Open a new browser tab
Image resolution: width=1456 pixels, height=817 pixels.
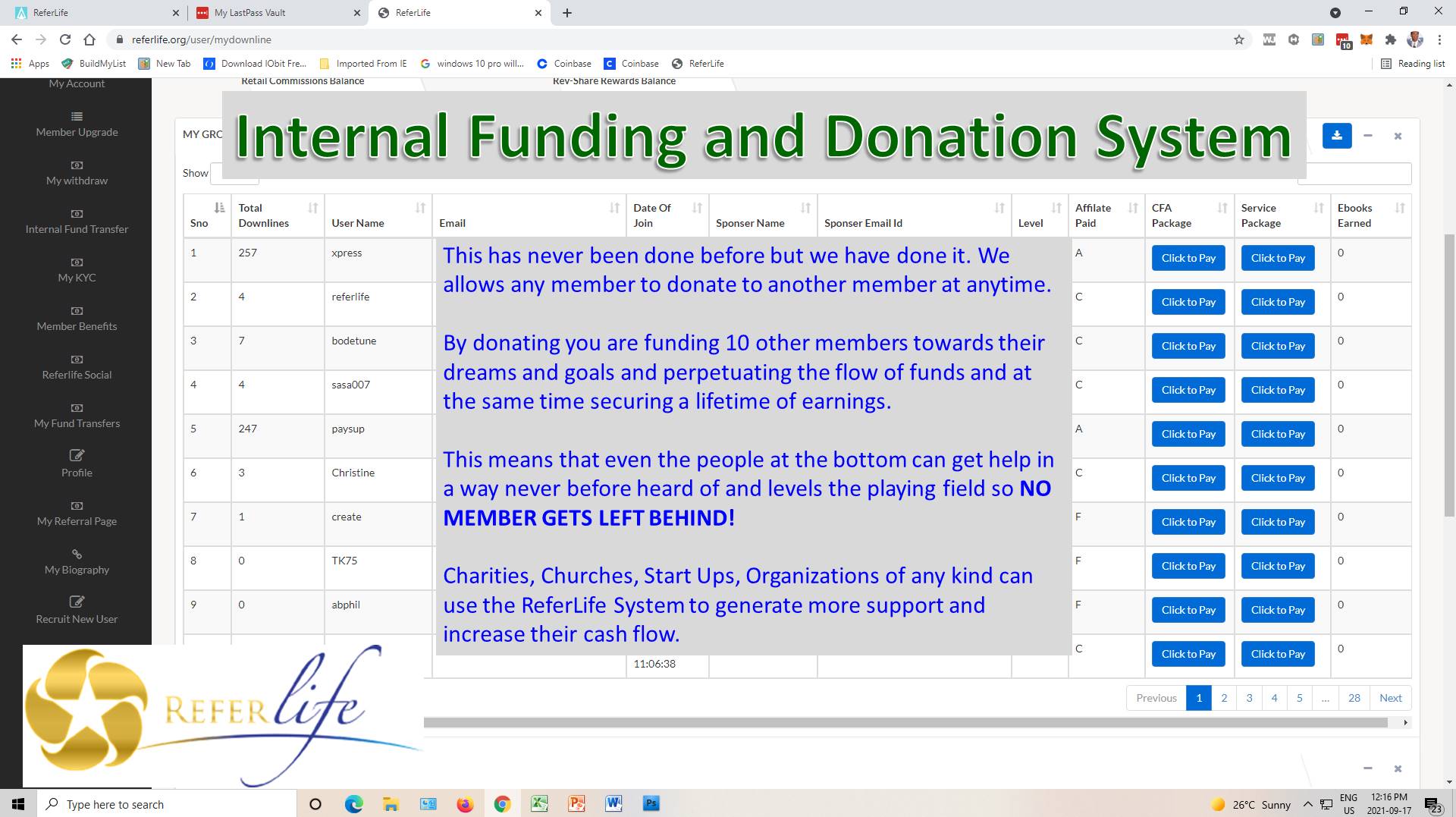coord(567,13)
